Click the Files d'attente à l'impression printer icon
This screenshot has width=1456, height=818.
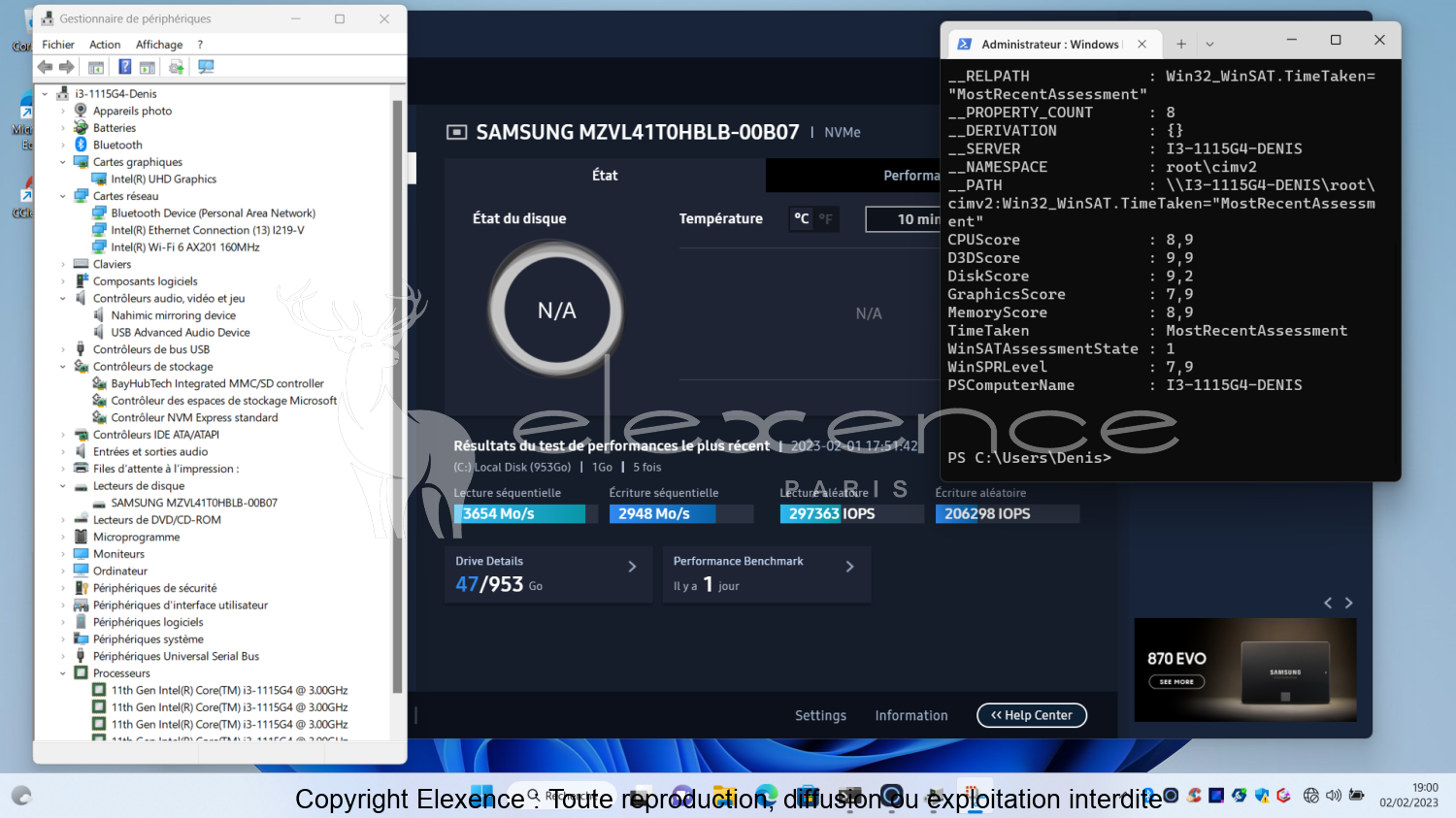pos(82,469)
